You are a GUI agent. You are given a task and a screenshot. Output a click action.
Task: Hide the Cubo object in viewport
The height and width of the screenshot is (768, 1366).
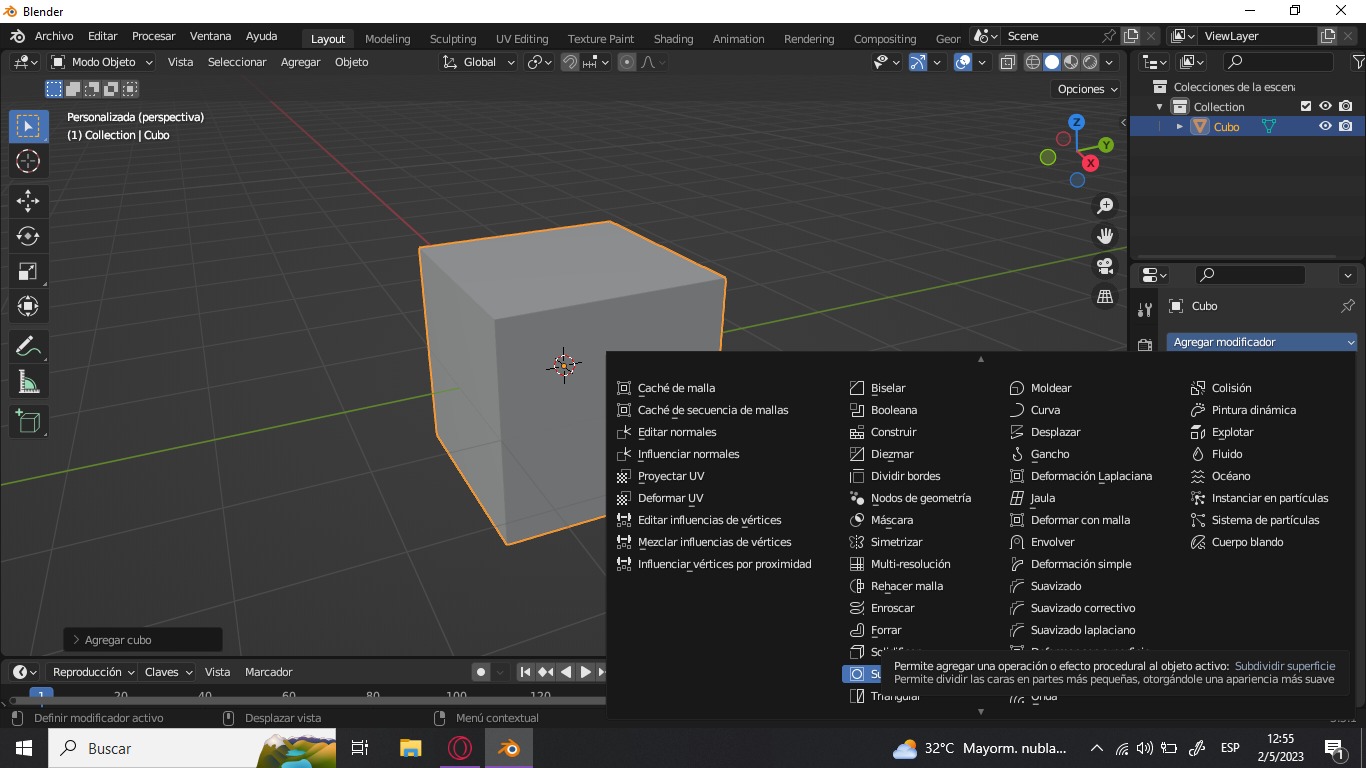pos(1325,126)
